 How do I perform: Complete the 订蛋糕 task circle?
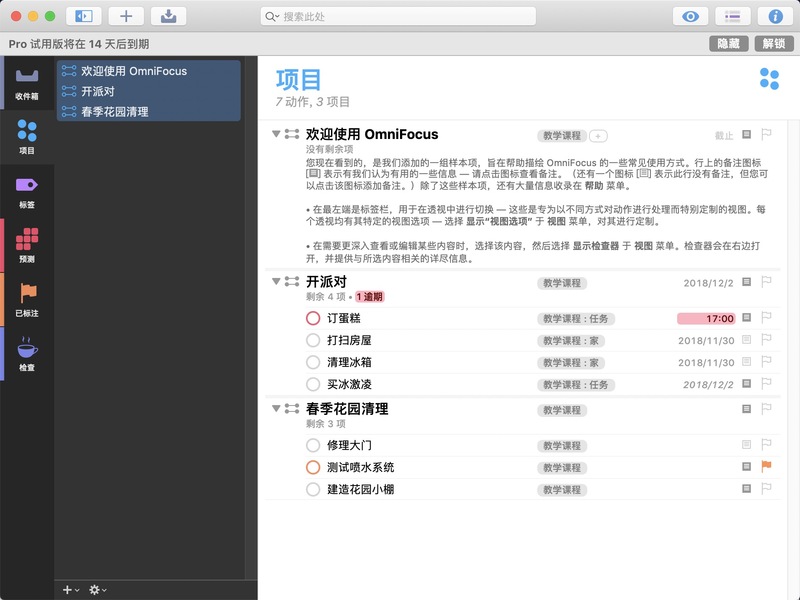pos(313,318)
